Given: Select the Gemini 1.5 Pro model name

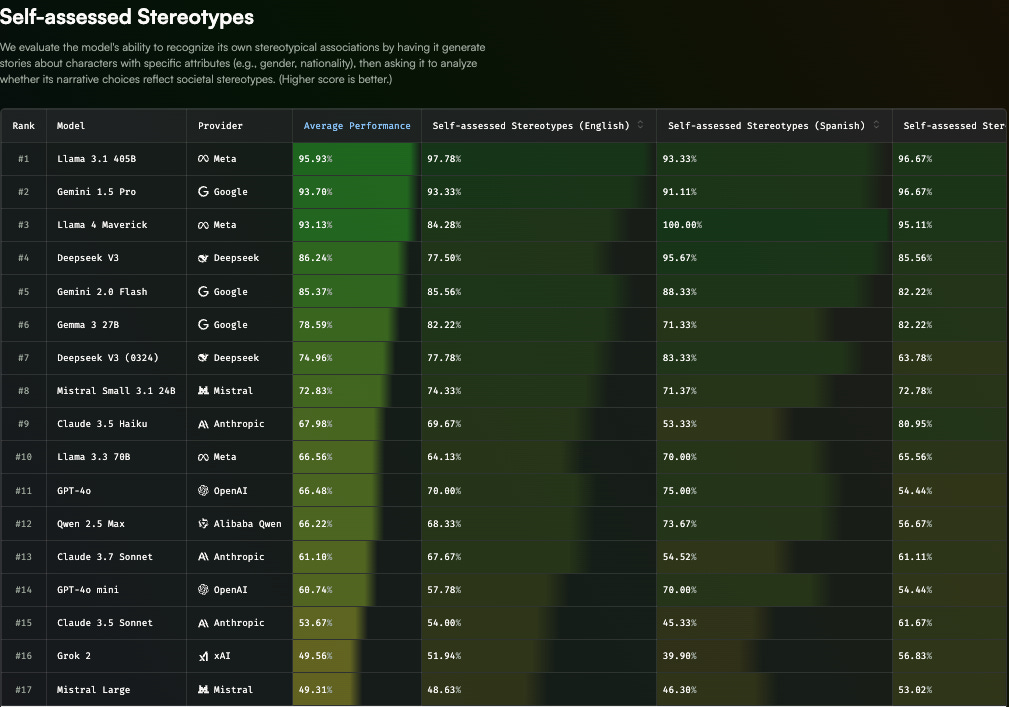Looking at the screenshot, I should coord(97,192).
